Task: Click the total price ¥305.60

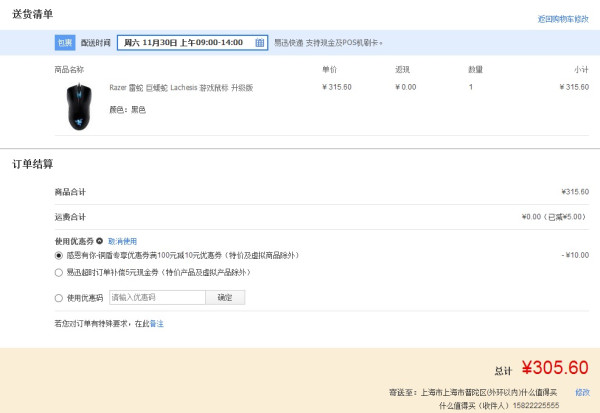Action: tap(555, 367)
